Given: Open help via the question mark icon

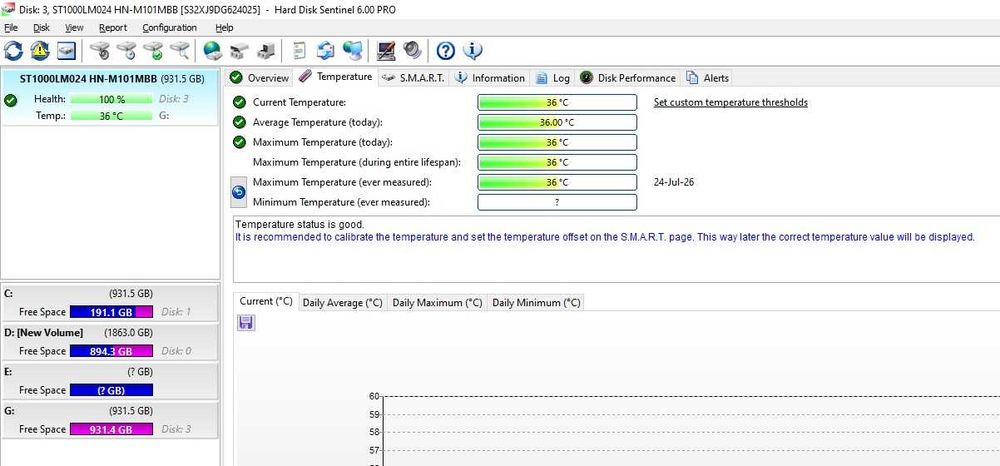Looking at the screenshot, I should [x=446, y=50].
